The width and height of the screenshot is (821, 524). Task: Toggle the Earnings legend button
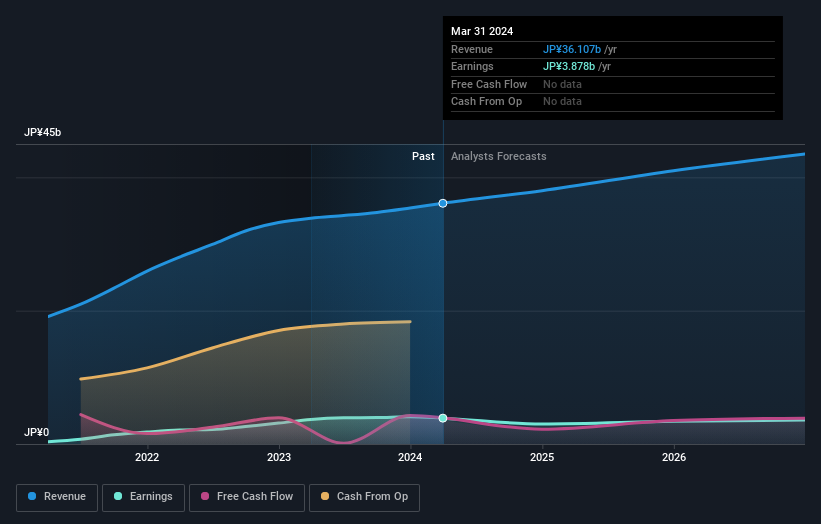pyautogui.click(x=143, y=497)
